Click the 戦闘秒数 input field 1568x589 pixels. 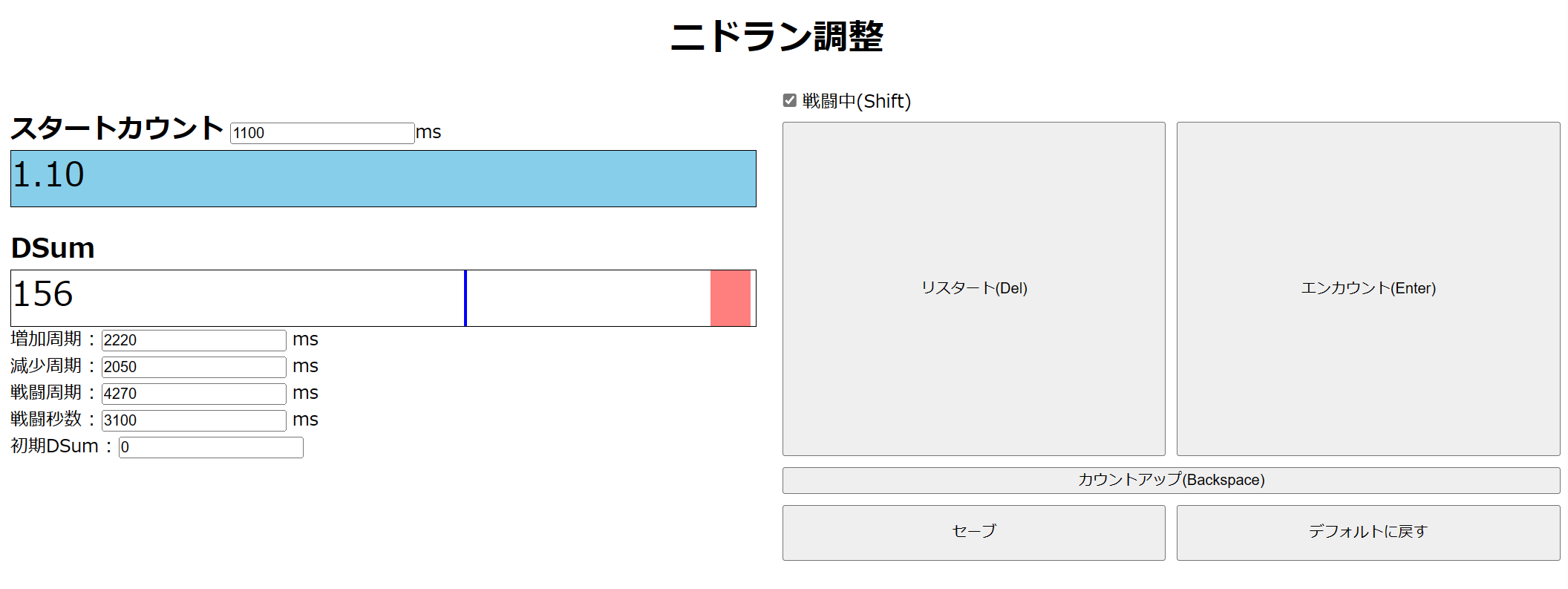pyautogui.click(x=193, y=420)
